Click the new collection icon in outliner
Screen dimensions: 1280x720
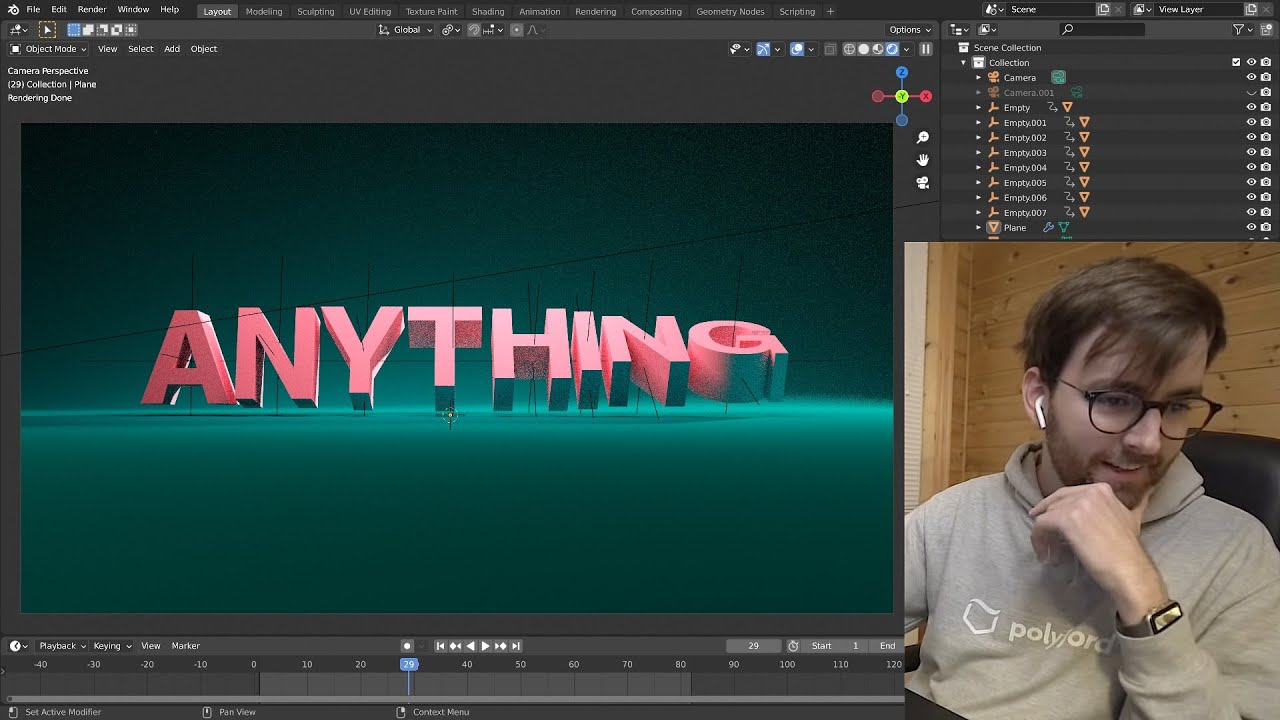click(x=1266, y=30)
